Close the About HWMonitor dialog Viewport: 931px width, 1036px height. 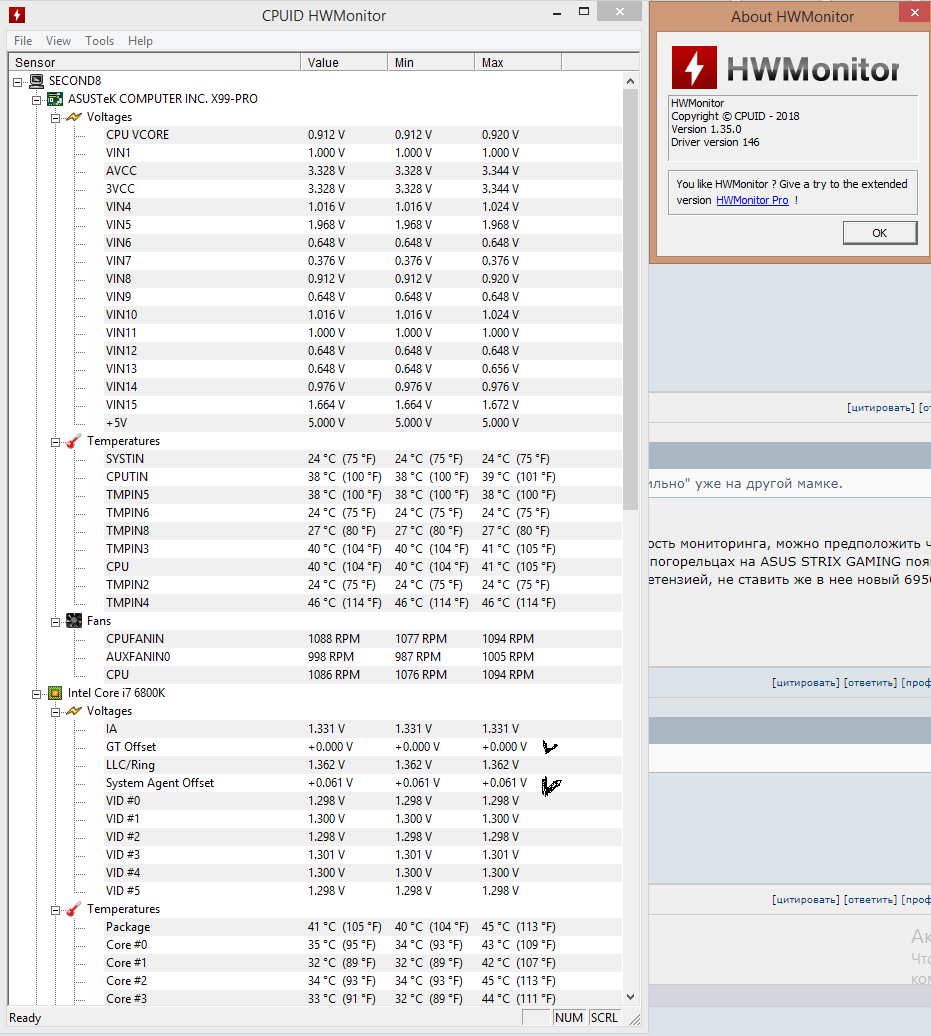click(914, 13)
